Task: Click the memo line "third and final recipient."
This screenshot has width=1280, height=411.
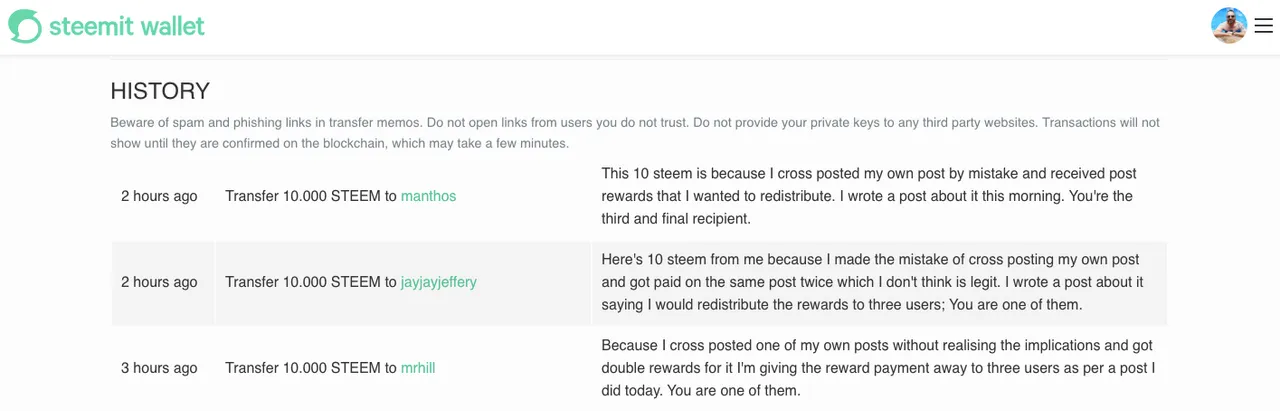Action: [x=676, y=219]
